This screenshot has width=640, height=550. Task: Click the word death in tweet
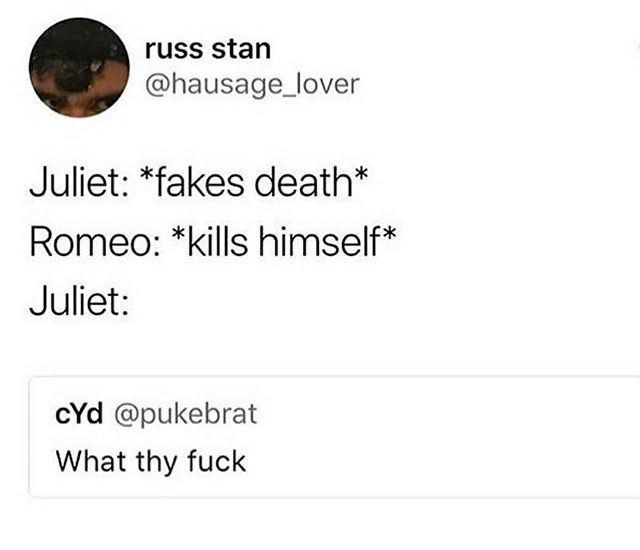click(304, 182)
